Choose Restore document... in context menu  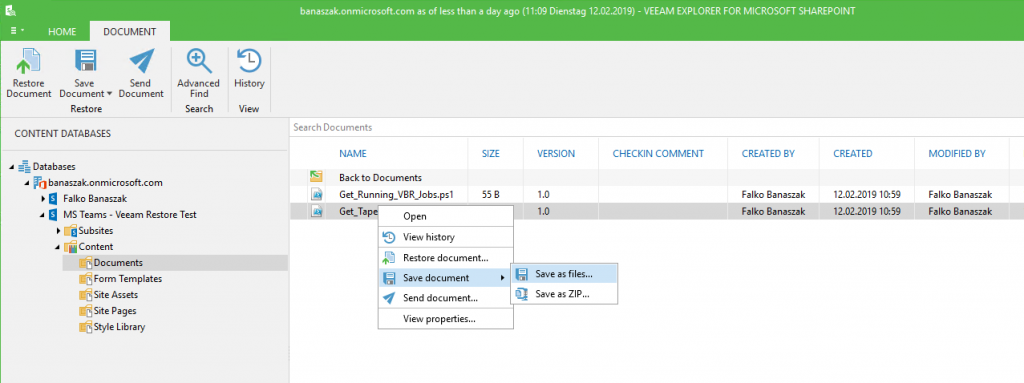[x=445, y=258]
